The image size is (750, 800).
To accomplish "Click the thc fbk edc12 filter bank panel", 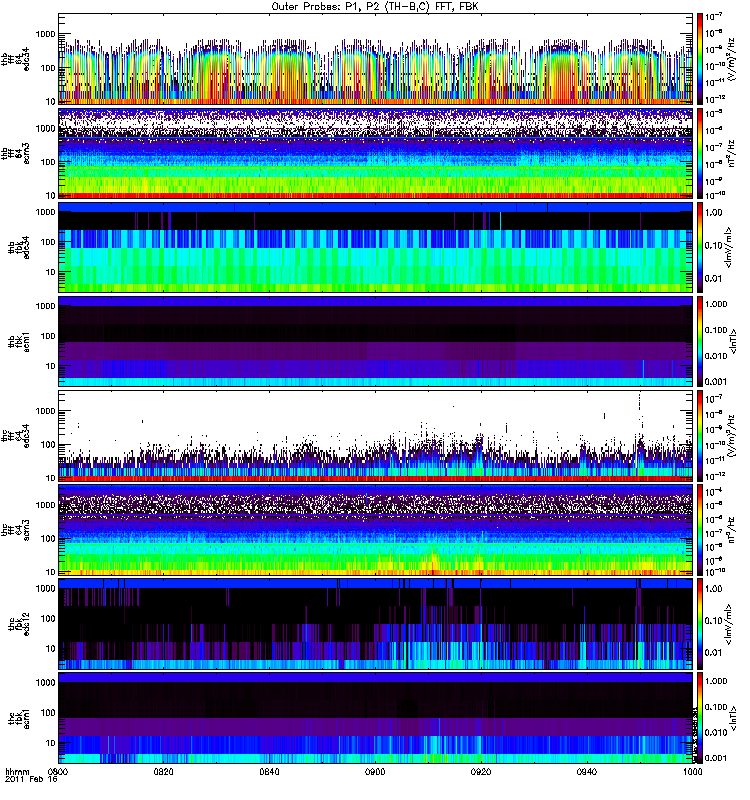I will pos(375,623).
